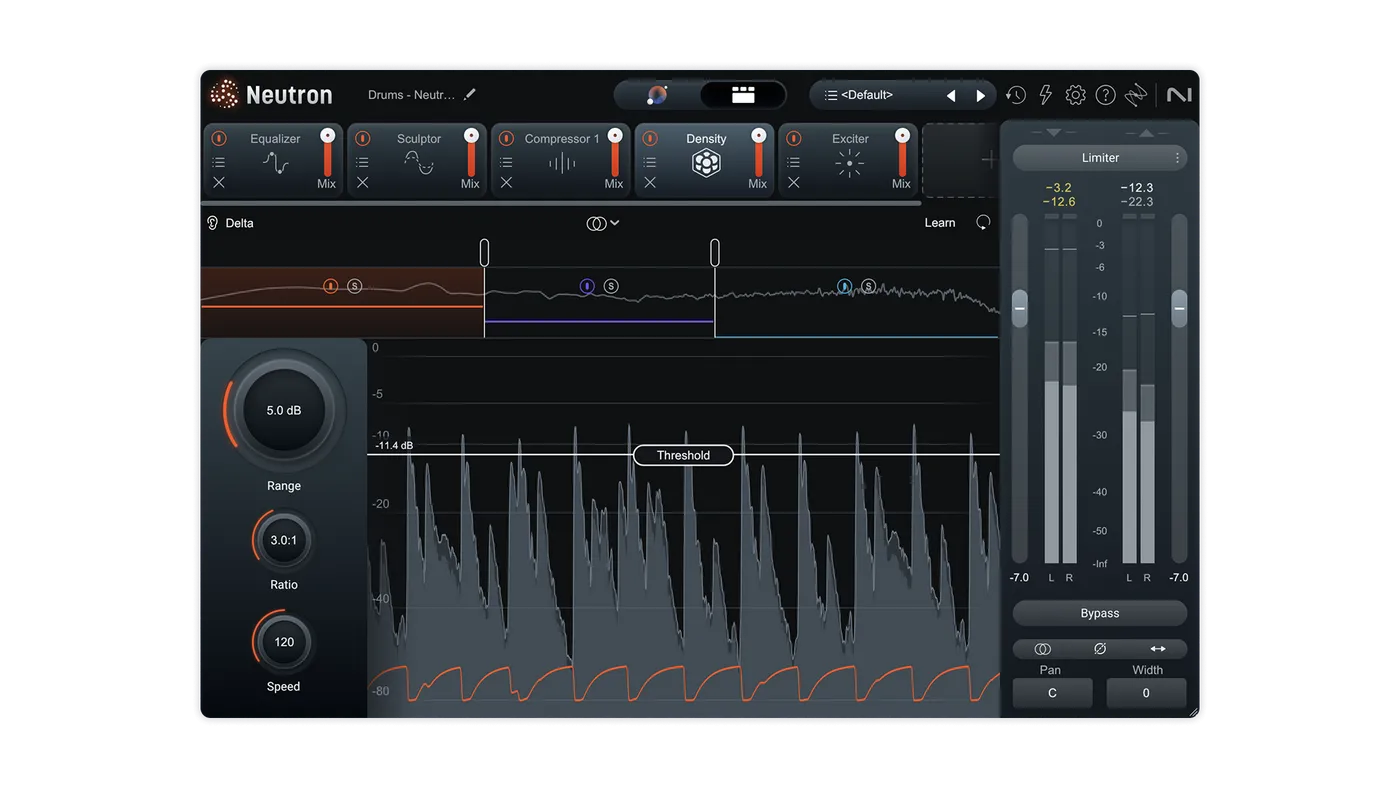Go to the previous preset

951,96
